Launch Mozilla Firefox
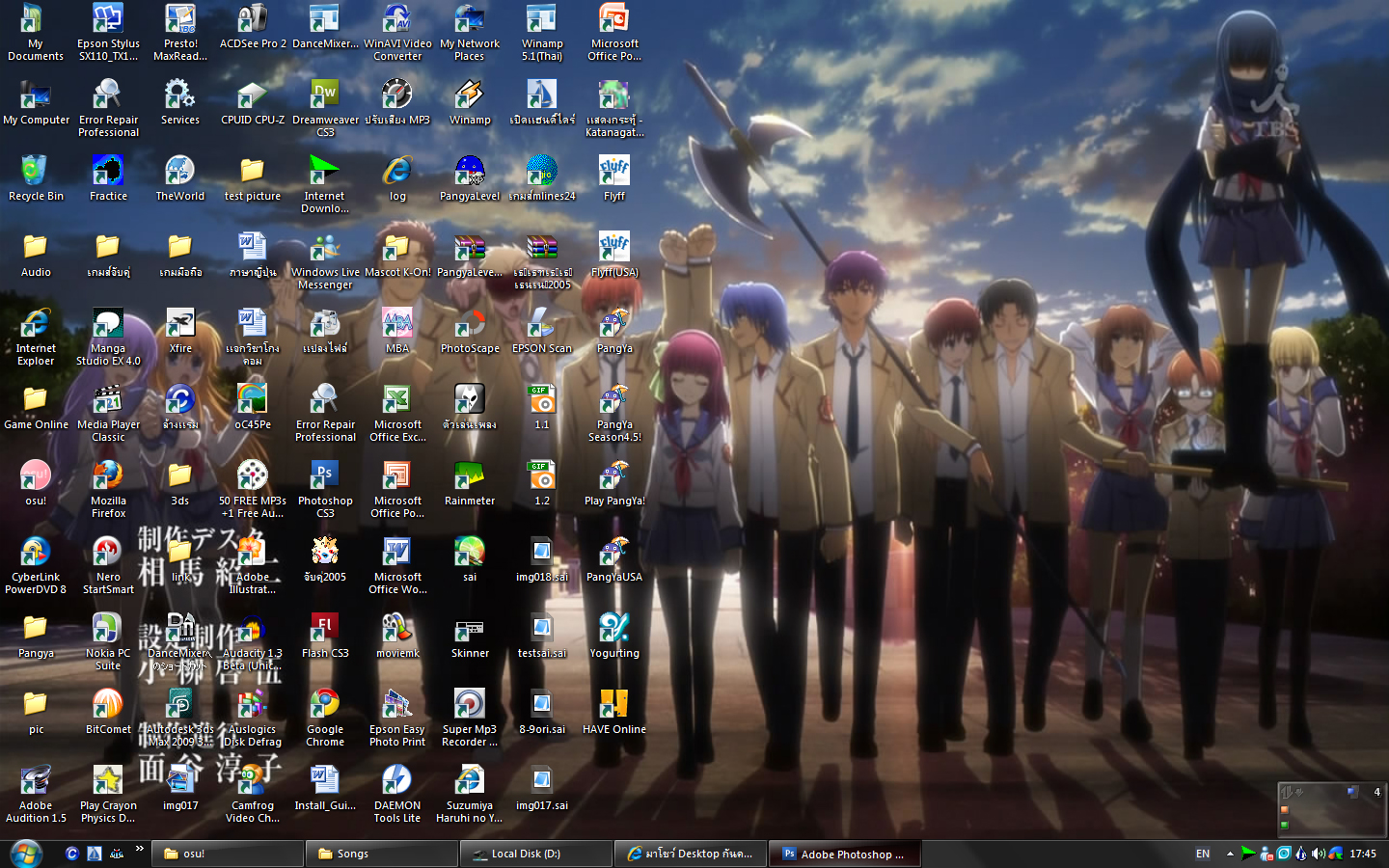The width and height of the screenshot is (1389, 868). (x=108, y=489)
